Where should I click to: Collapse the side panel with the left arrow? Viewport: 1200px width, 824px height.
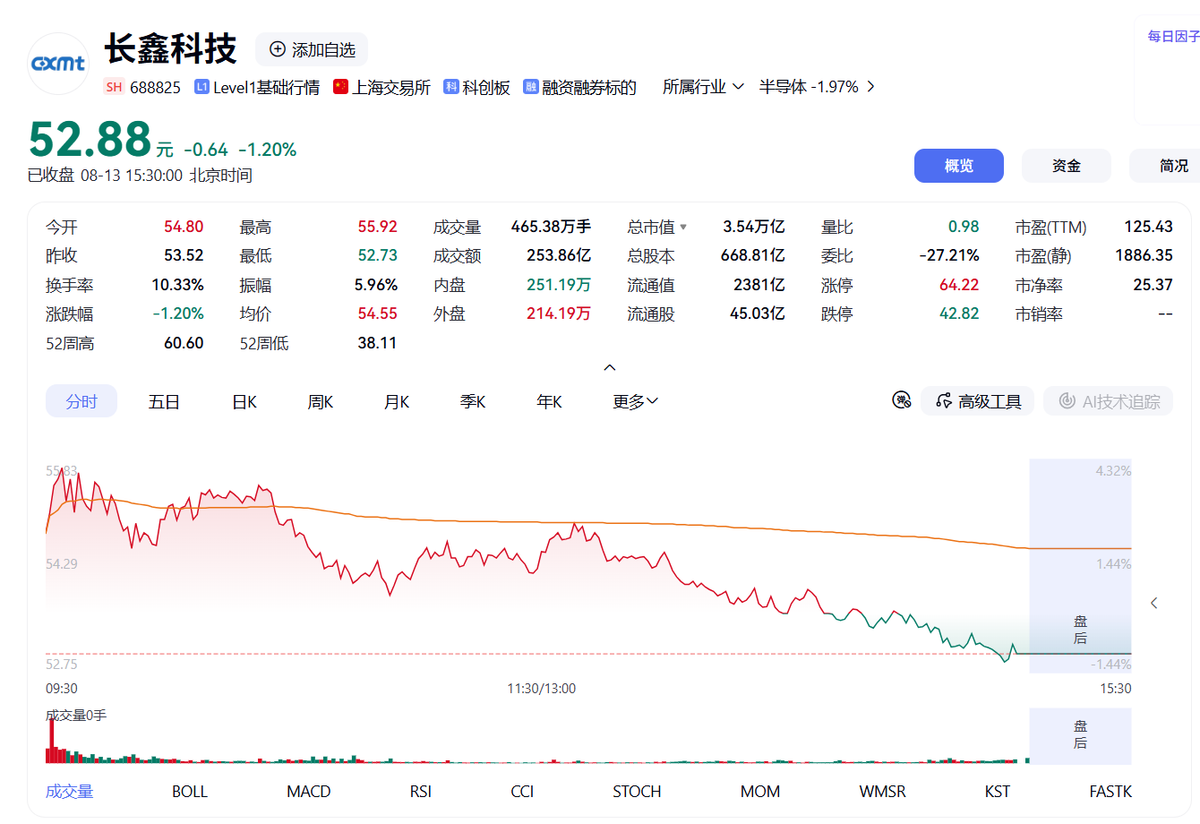click(1154, 603)
